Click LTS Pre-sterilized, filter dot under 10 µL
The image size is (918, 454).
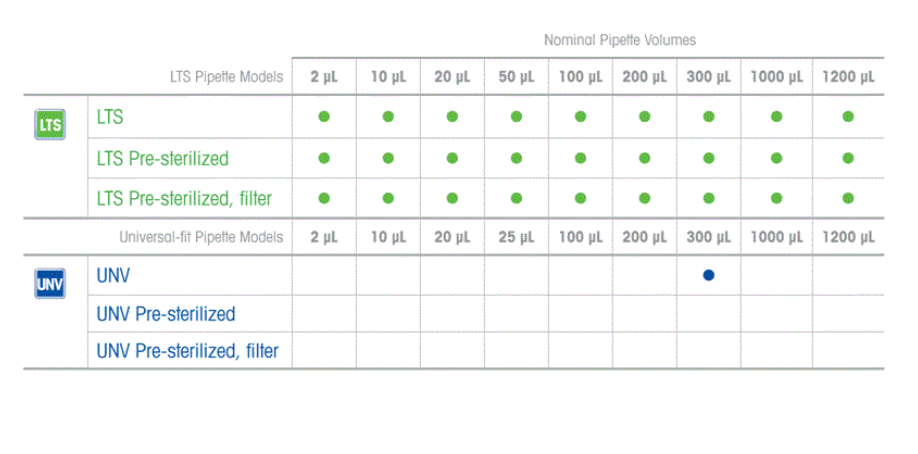click(x=388, y=199)
